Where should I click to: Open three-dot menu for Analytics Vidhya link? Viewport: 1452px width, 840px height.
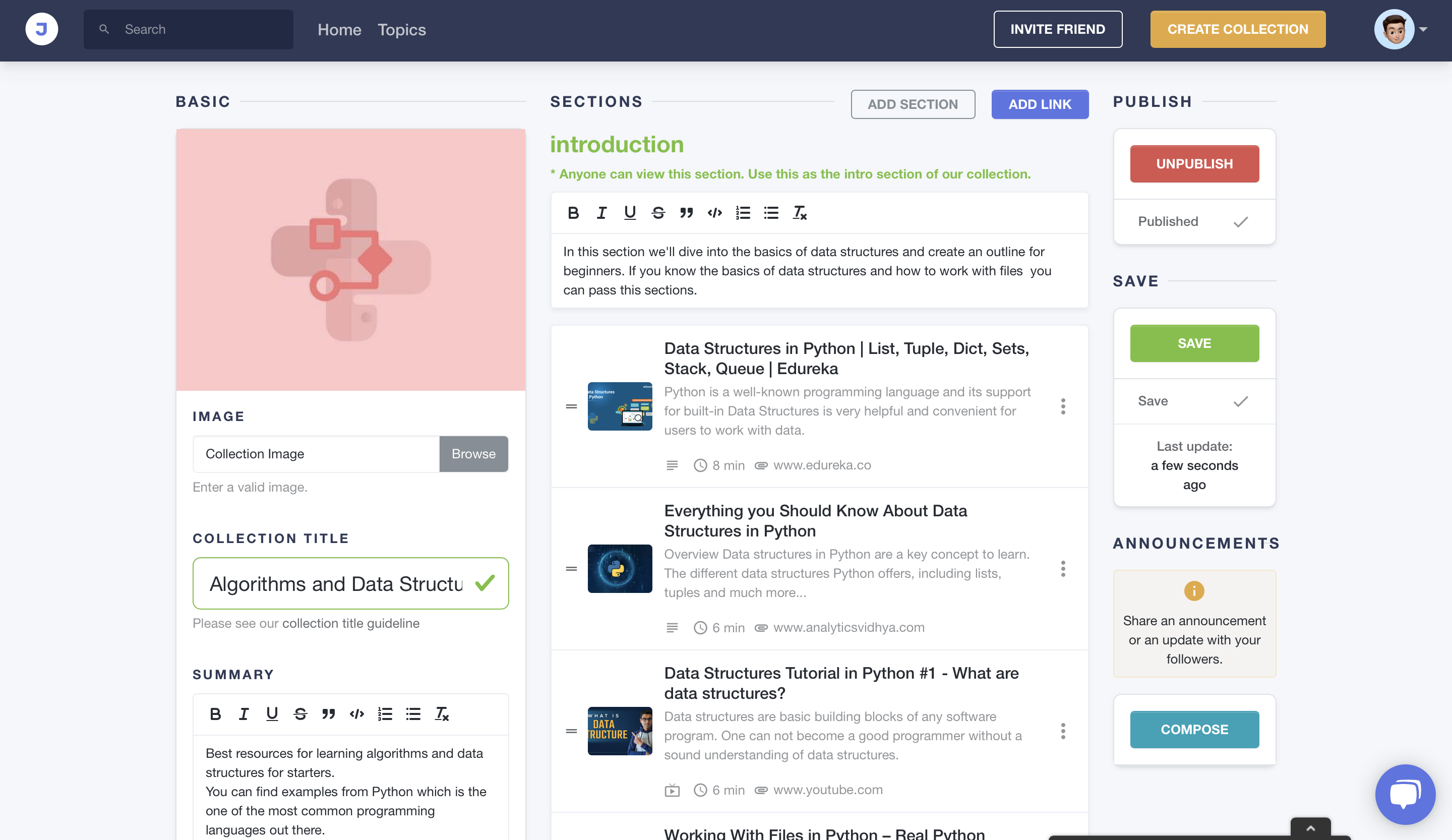click(x=1063, y=569)
